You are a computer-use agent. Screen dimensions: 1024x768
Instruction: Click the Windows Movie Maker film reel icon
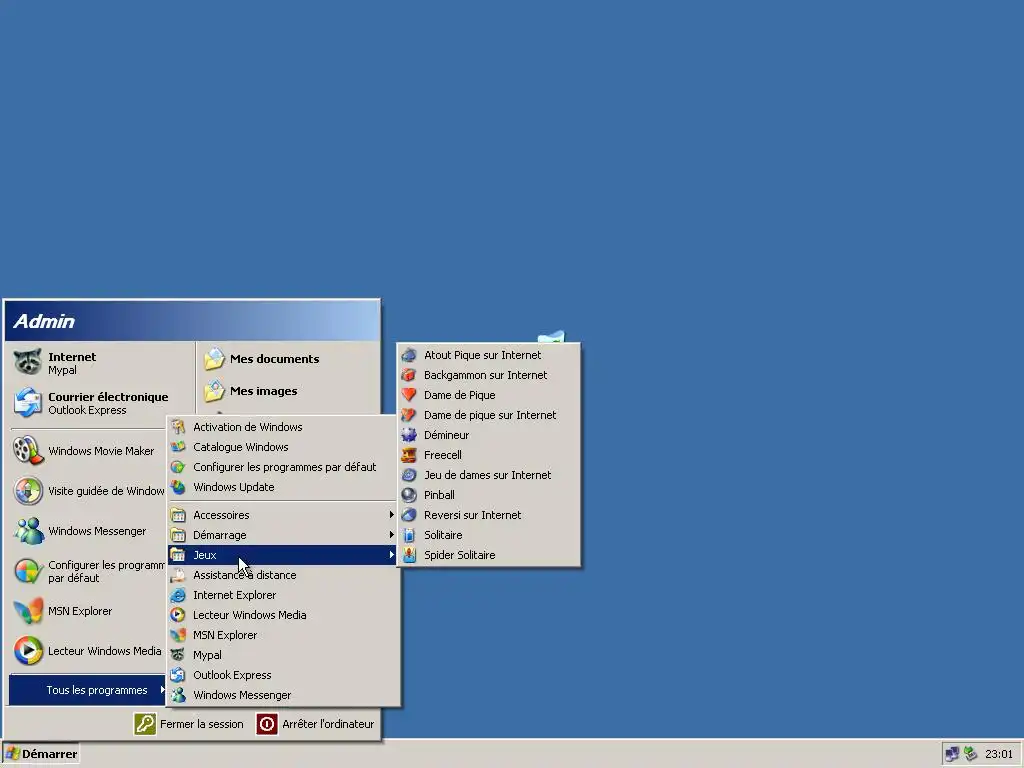point(28,451)
